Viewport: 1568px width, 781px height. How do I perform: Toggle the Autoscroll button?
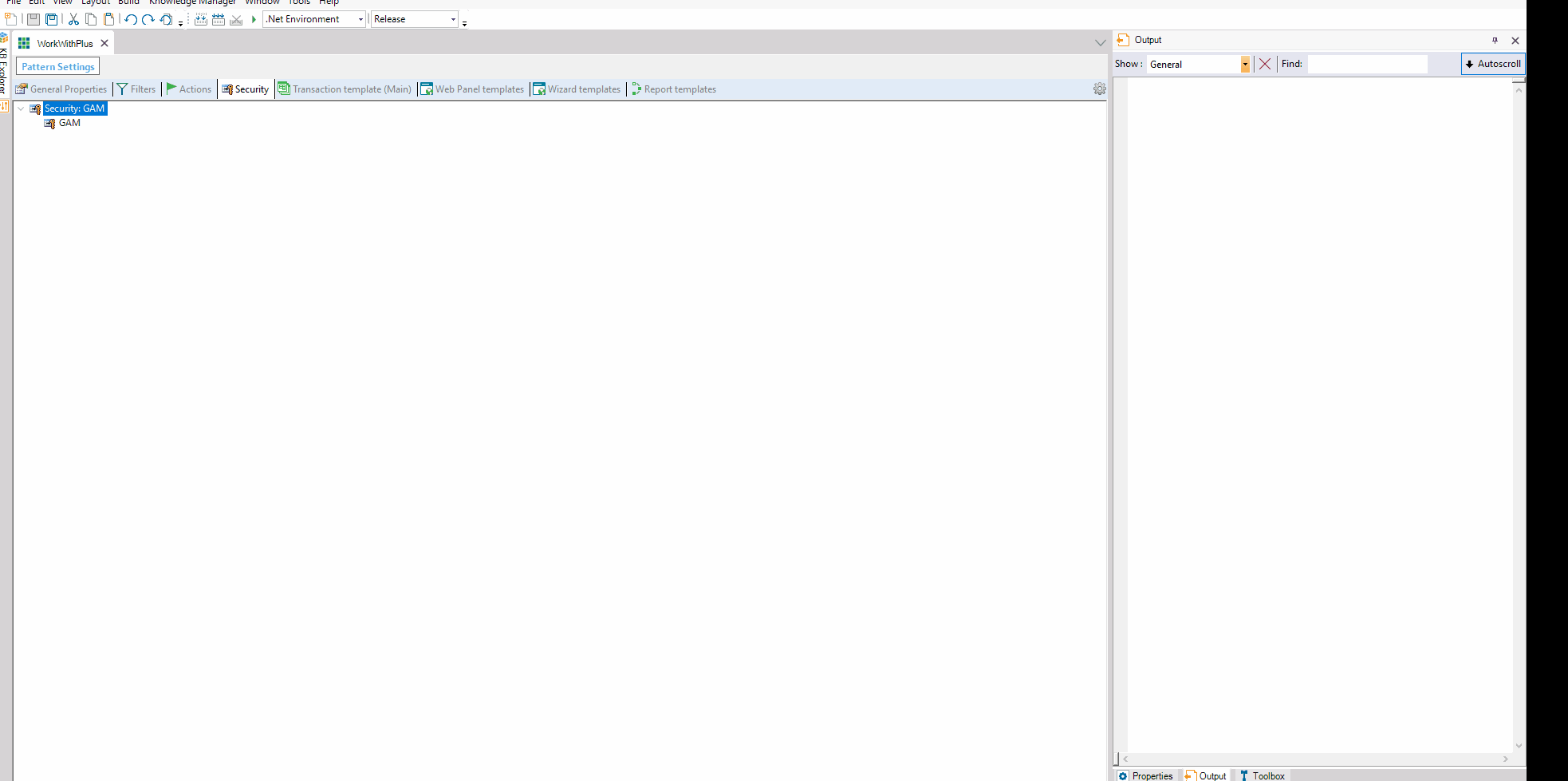click(1493, 64)
